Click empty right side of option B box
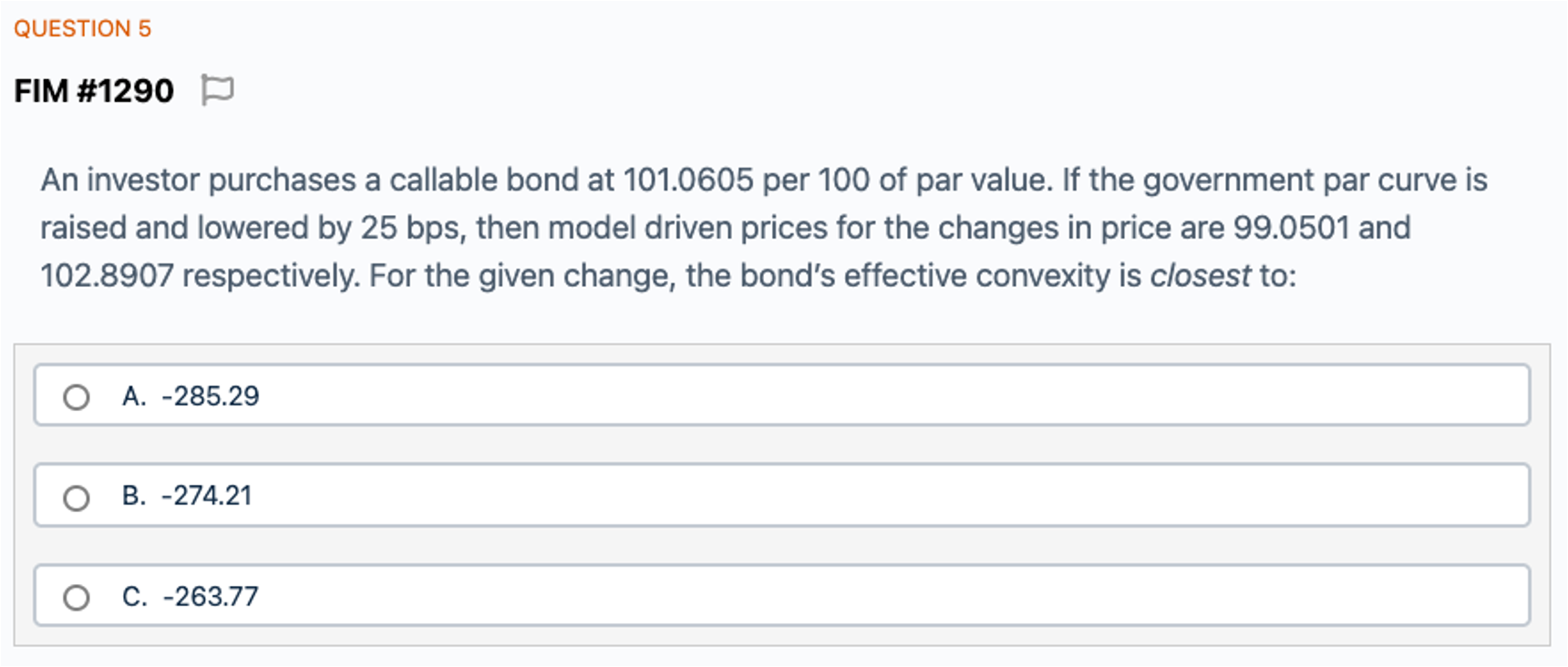 click(x=1094, y=496)
